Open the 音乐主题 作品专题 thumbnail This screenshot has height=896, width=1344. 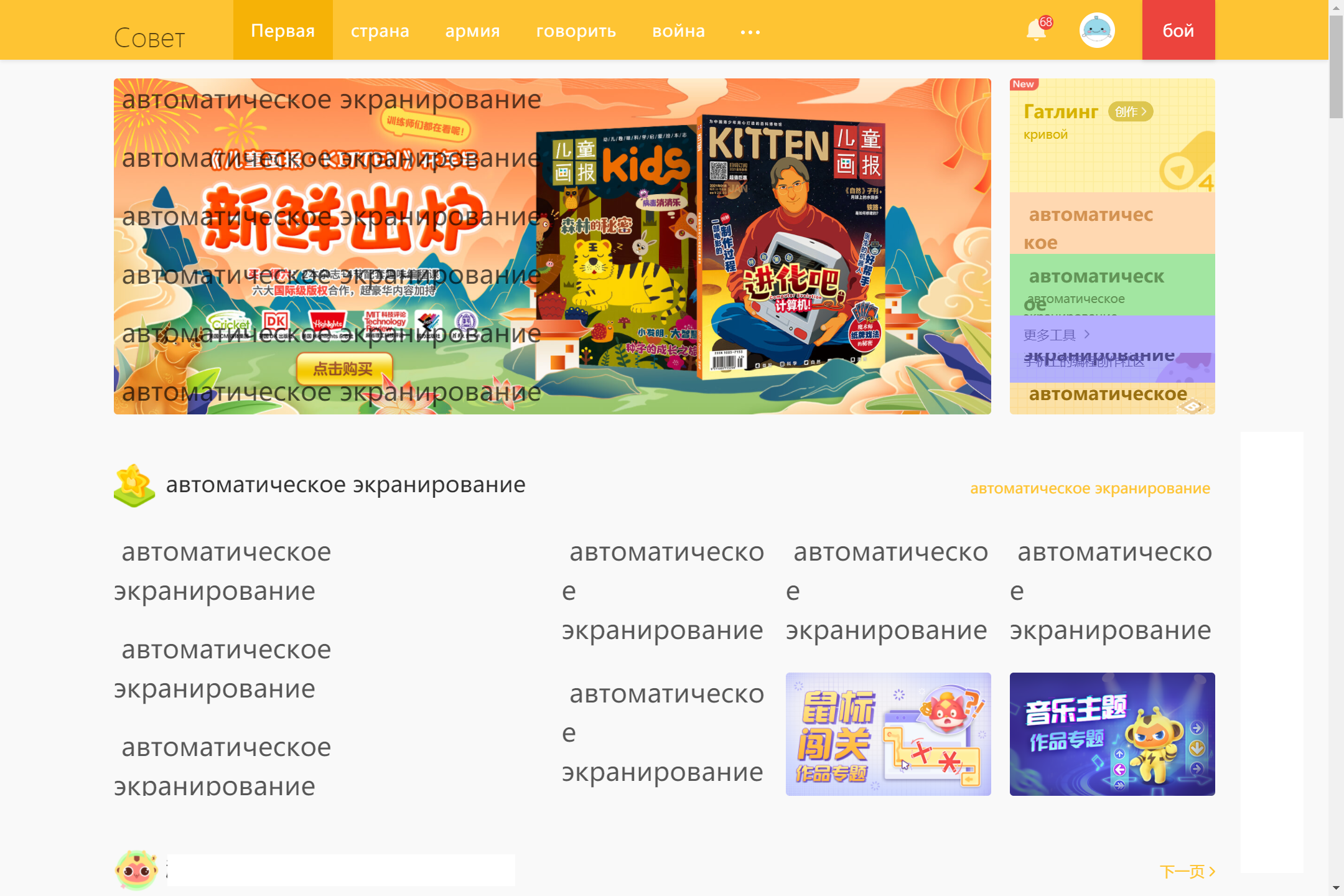coord(1113,734)
